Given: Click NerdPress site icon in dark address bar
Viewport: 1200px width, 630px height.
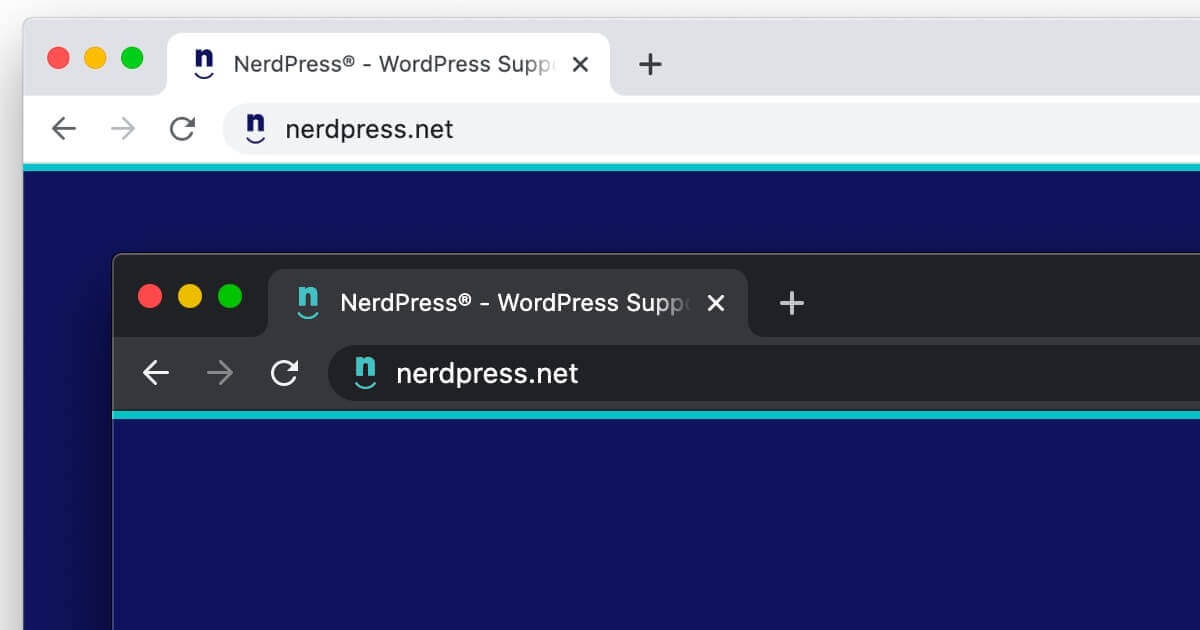Looking at the screenshot, I should pos(366,373).
